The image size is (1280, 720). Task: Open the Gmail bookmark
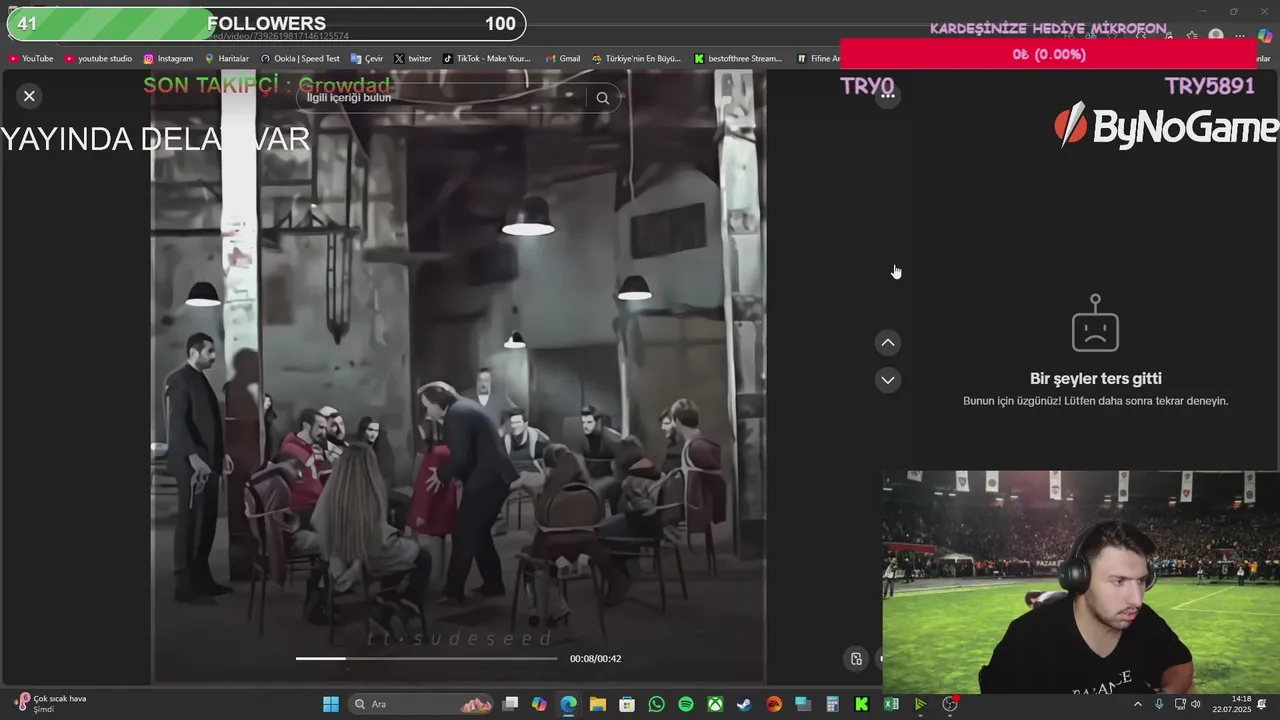point(563,59)
